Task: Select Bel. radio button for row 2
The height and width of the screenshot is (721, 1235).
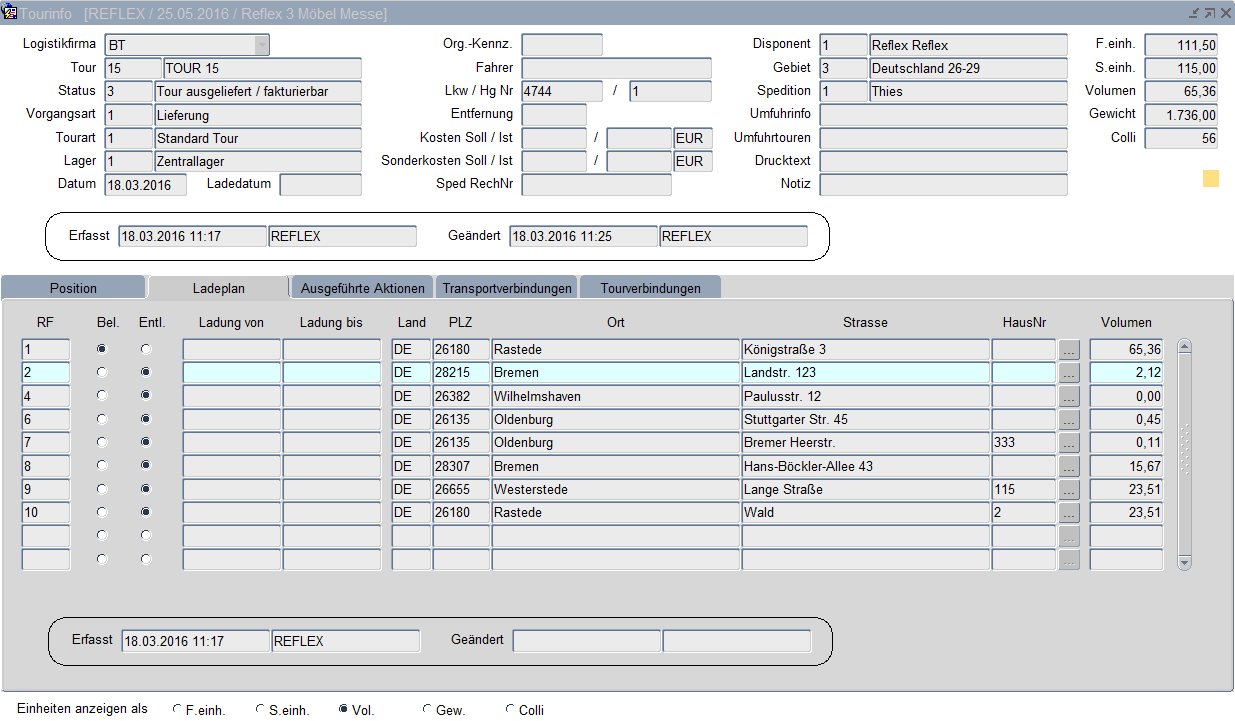Action: point(101,372)
